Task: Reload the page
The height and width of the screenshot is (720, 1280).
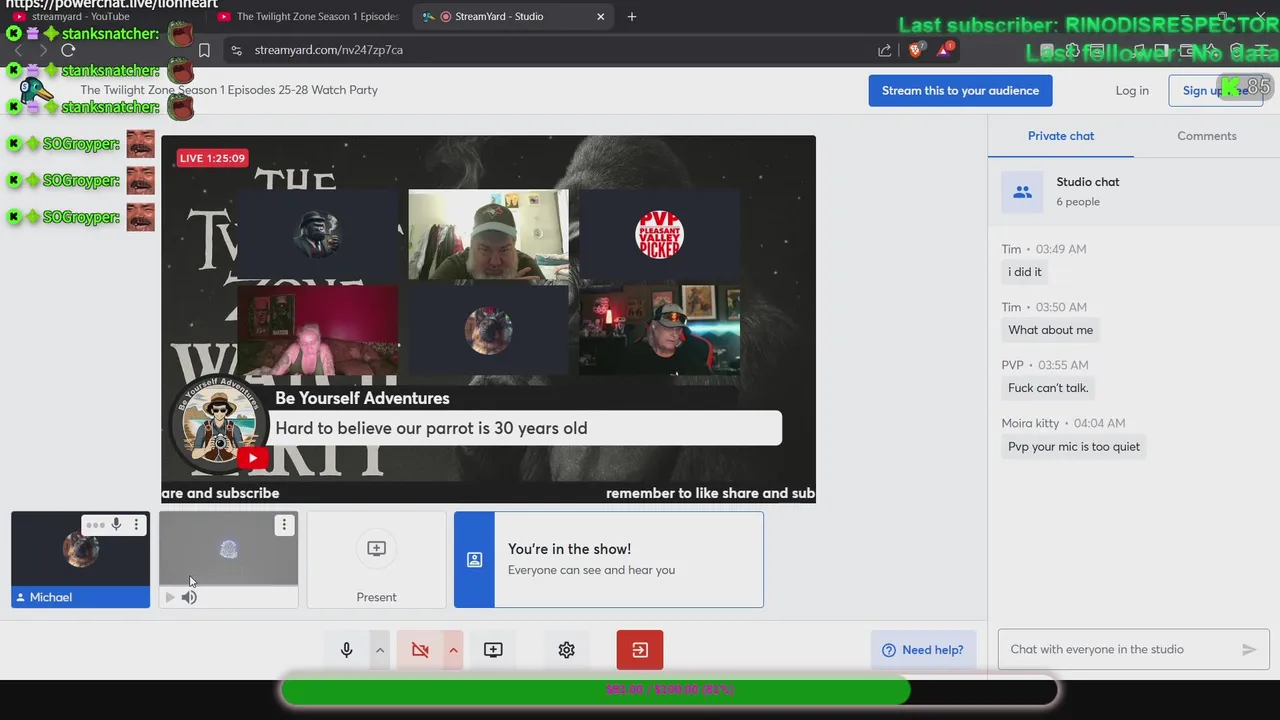Action: pos(68,50)
